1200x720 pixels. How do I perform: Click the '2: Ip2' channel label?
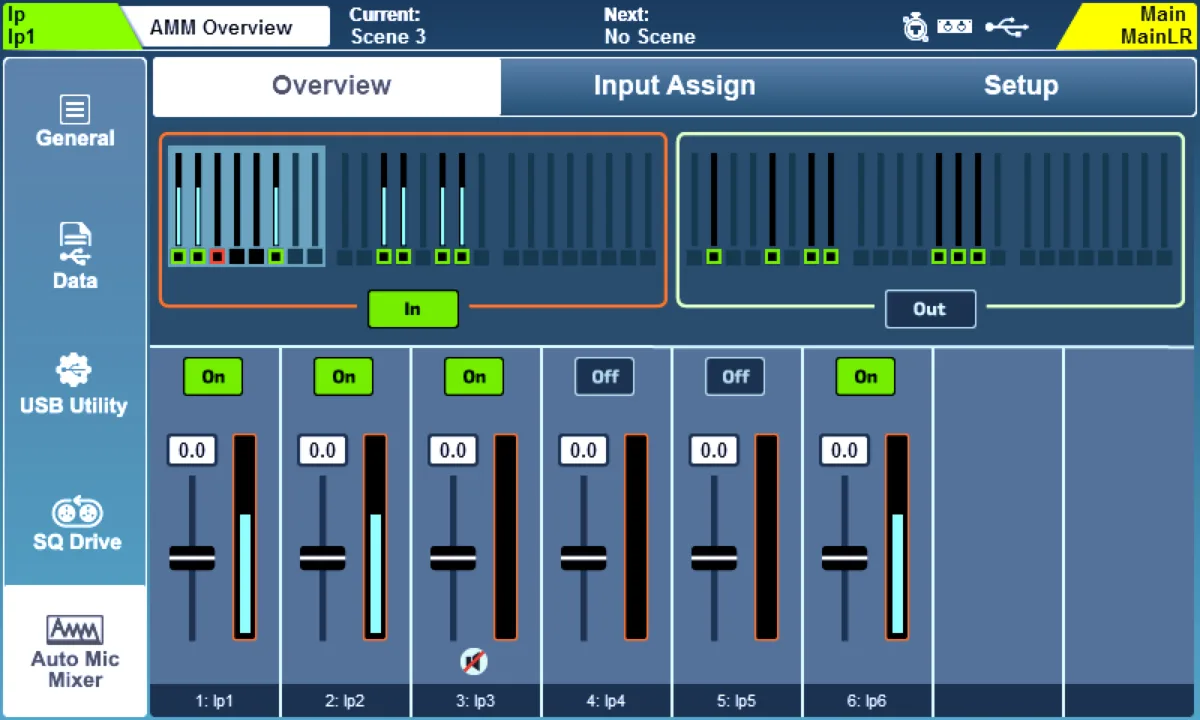[x=345, y=701]
